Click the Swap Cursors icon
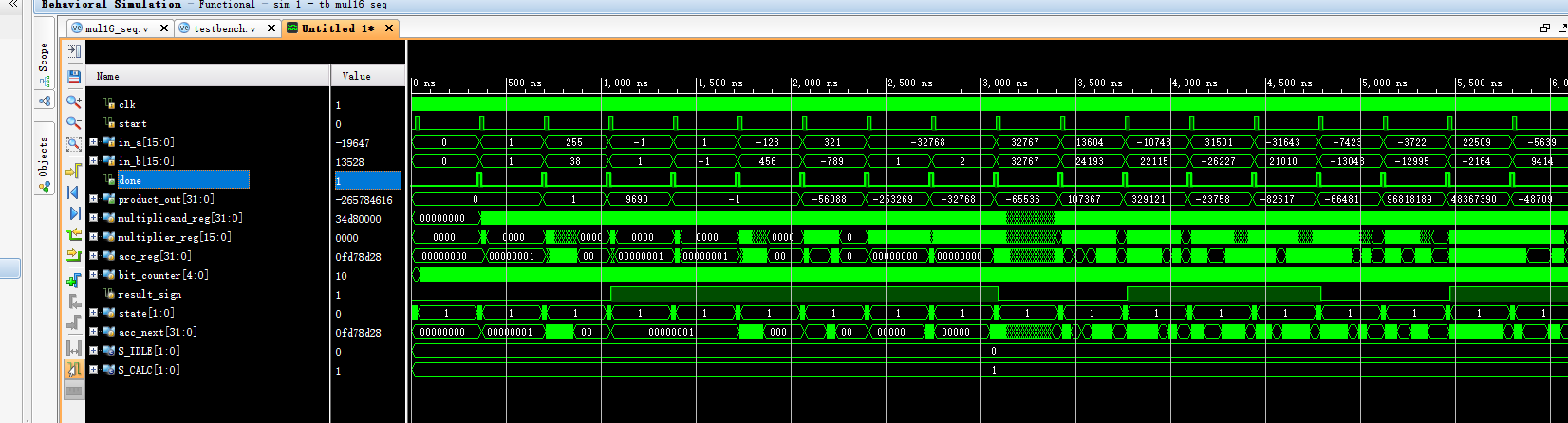Screen dimensions: 1568x423 74,347
